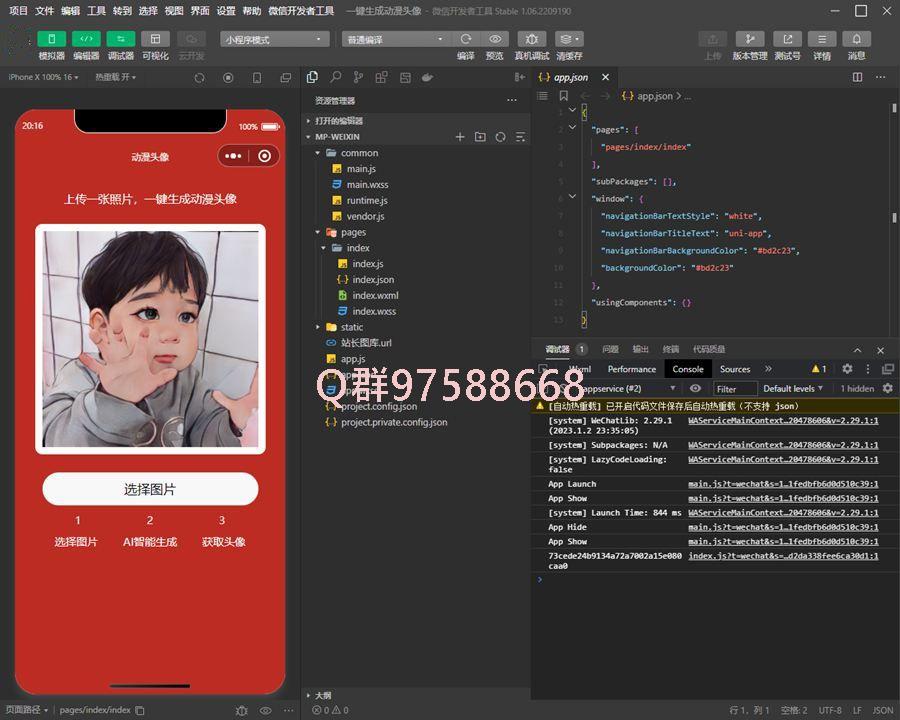The image size is (900, 720).
Task: Start real device debugging
Action: 532,39
